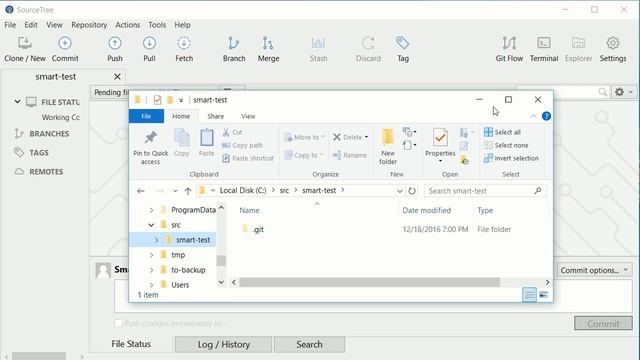
Task: Click the Explorer help question mark icon
Action: tap(546, 116)
